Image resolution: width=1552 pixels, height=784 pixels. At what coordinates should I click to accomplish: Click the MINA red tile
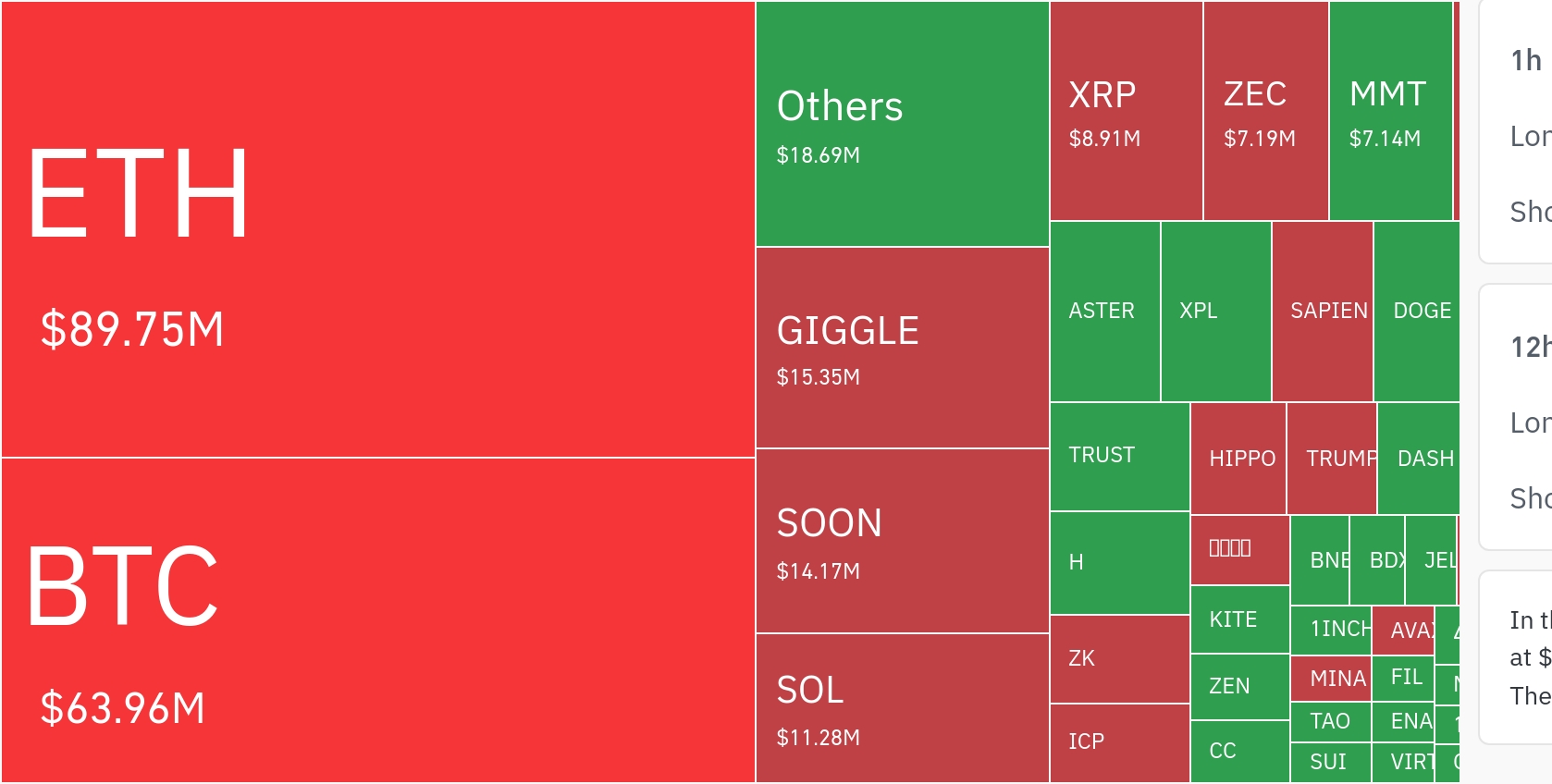(x=1330, y=679)
